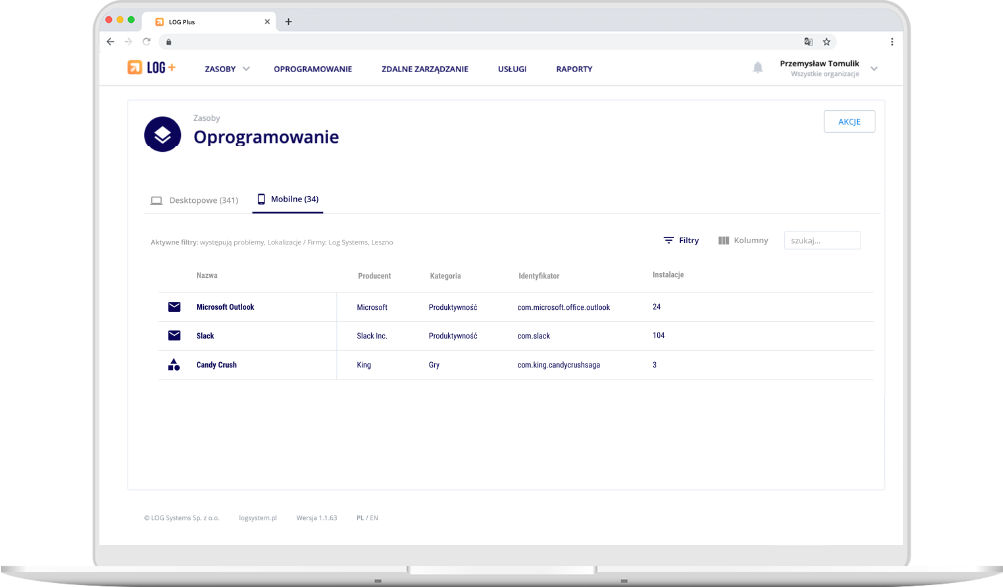Click the Oprogramowanie layers icon
1003x587 pixels.
162,134
